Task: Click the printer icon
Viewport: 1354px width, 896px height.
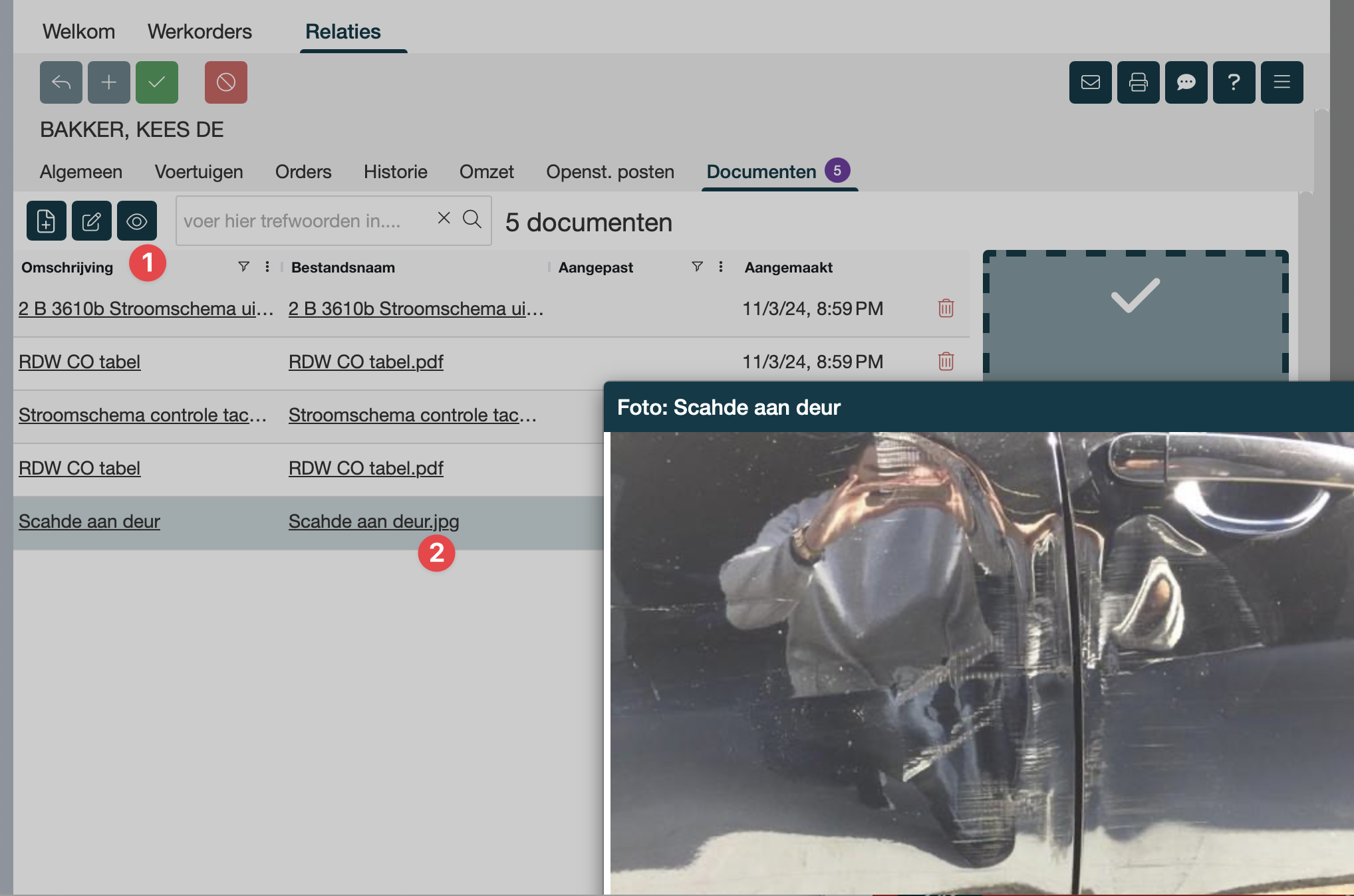Action: 1138,82
